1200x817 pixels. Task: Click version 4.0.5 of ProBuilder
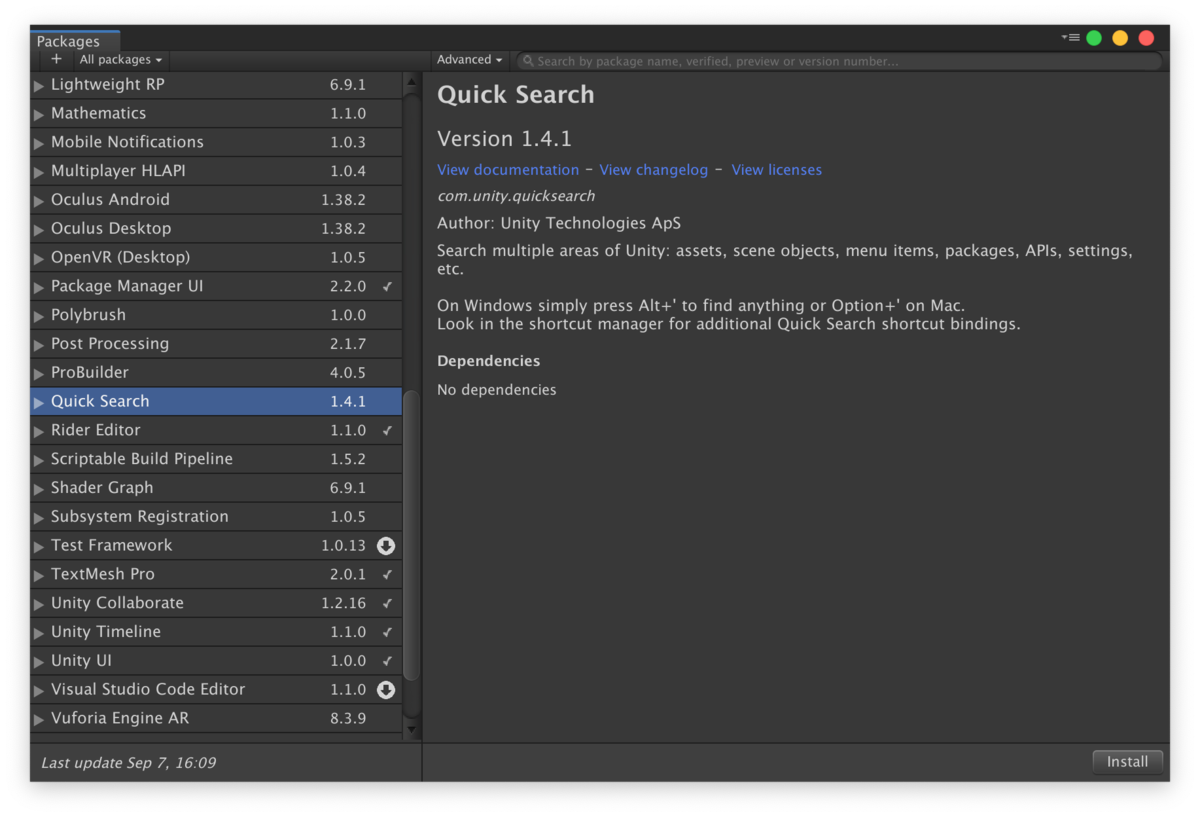(348, 373)
